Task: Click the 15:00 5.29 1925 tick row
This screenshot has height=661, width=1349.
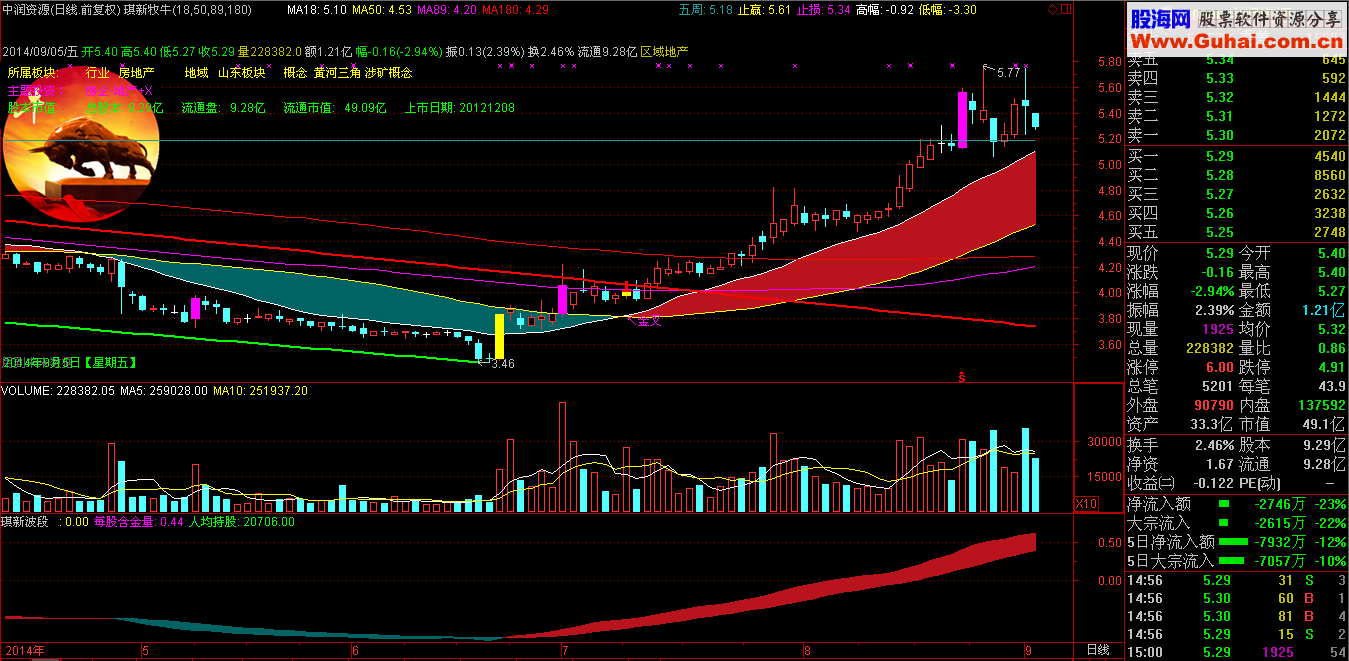Action: pyautogui.click(x=1236, y=652)
